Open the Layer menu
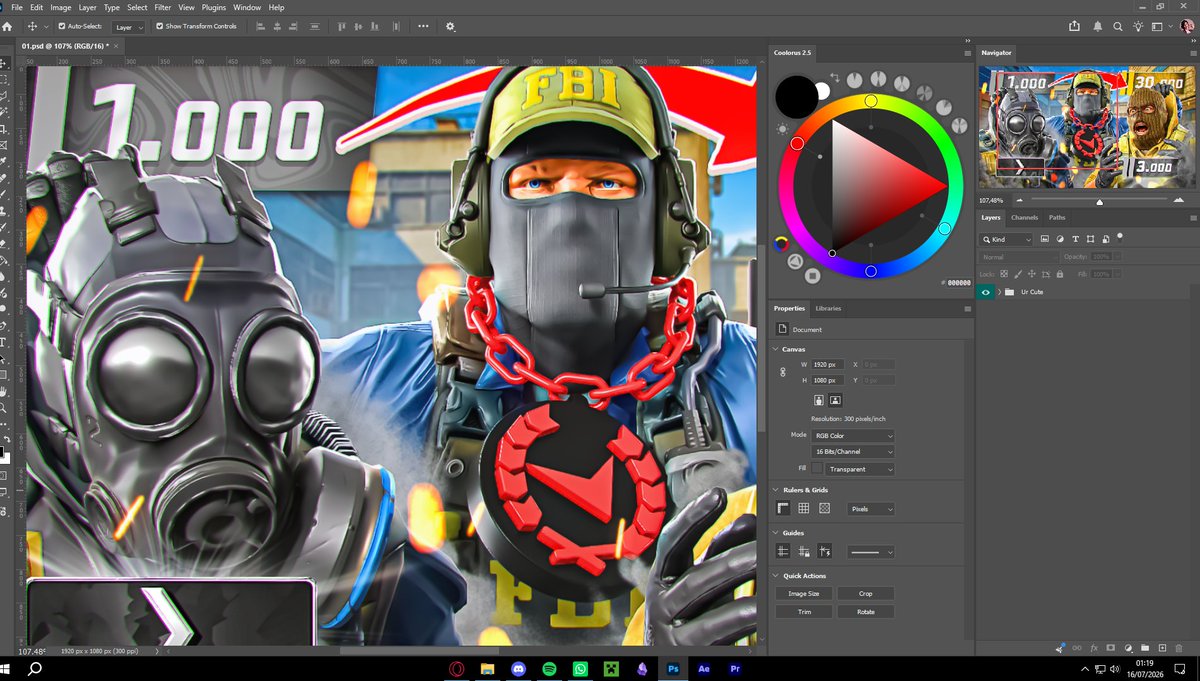 88,7
